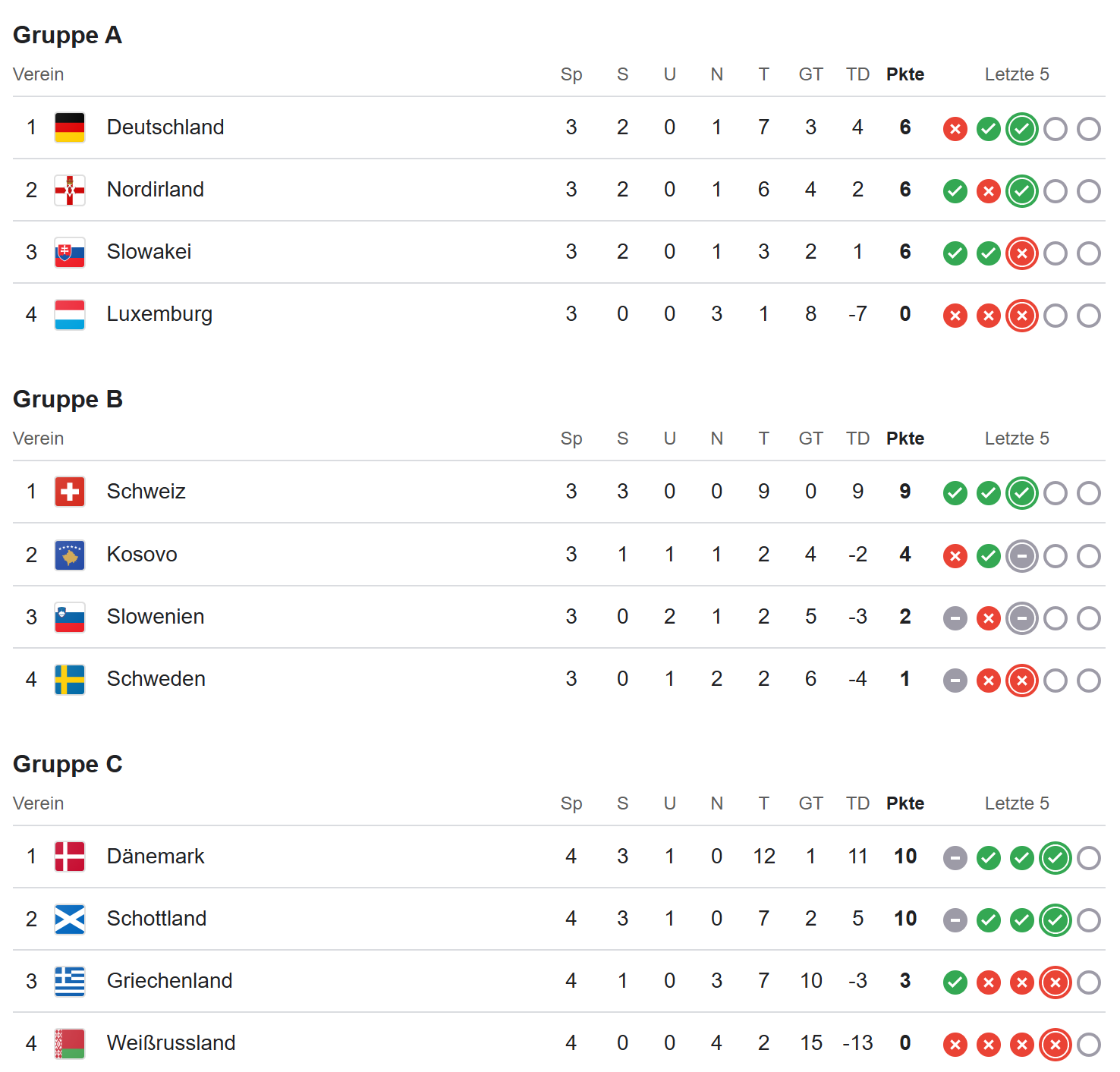Click the Germany flag icon

click(x=70, y=127)
